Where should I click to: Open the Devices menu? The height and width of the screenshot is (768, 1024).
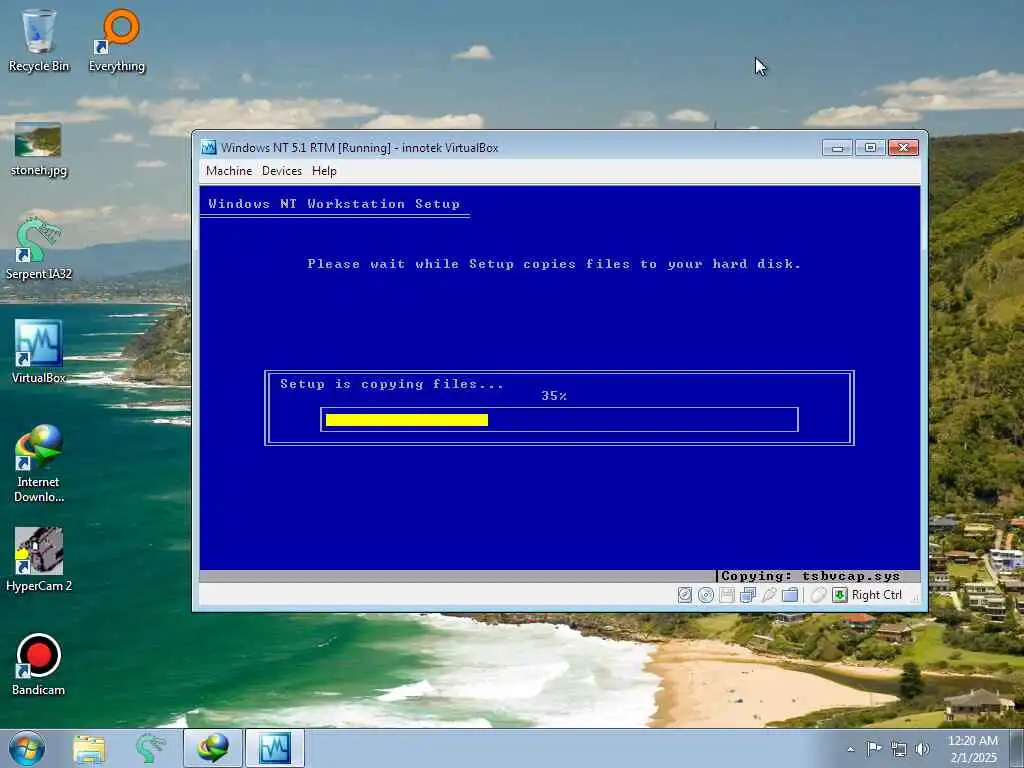pyautogui.click(x=281, y=170)
